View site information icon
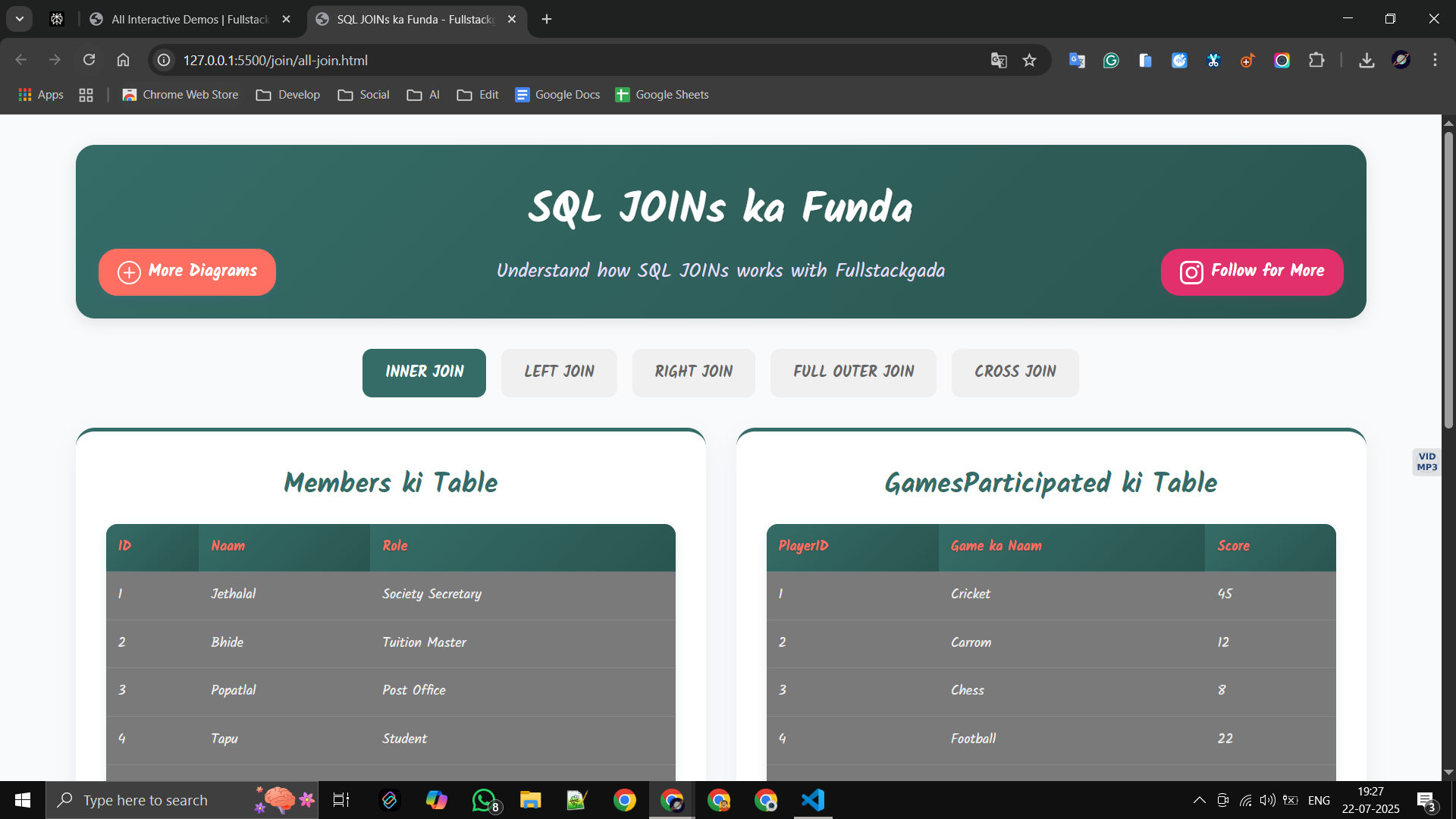 (x=164, y=60)
